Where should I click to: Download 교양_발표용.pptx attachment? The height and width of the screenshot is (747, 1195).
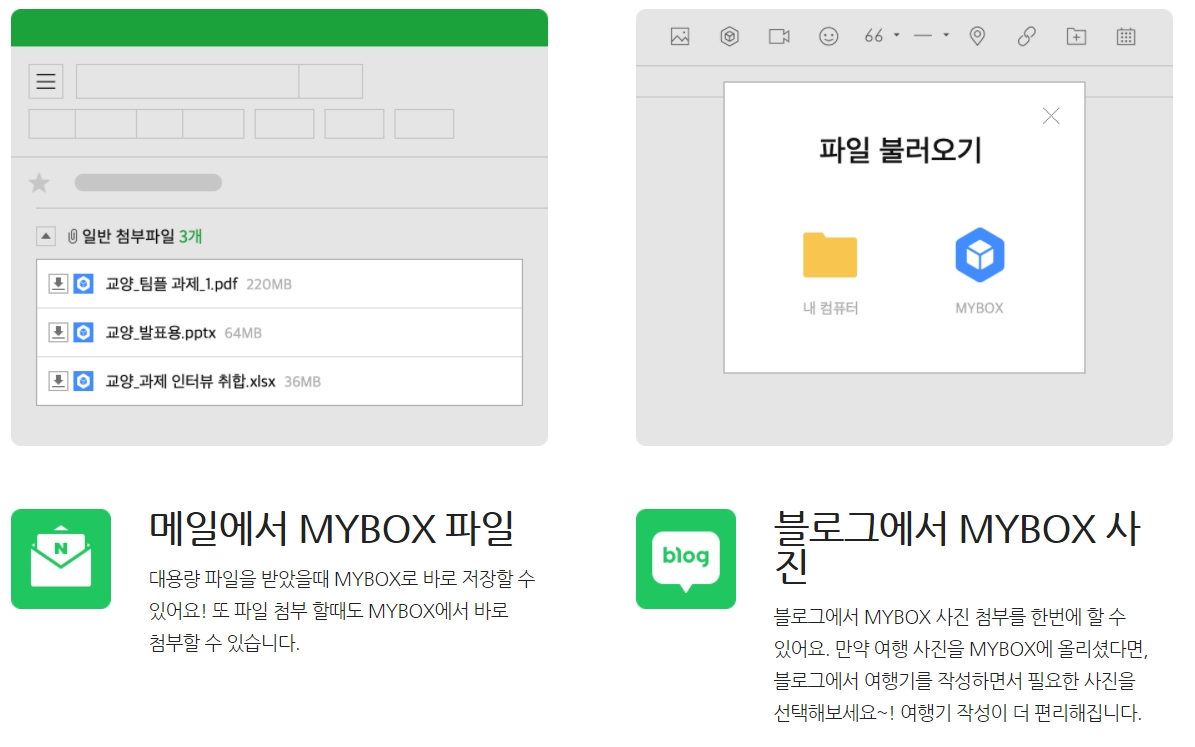[x=58, y=332]
